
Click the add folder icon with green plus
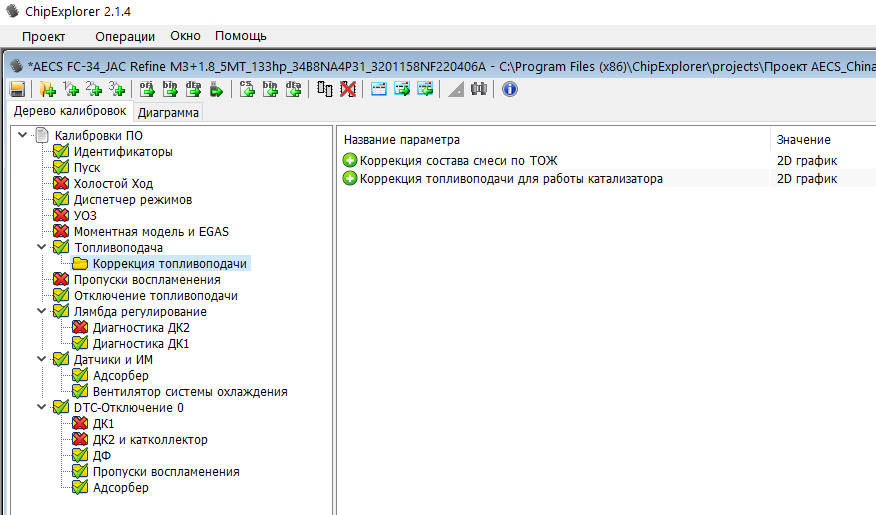pos(46,89)
